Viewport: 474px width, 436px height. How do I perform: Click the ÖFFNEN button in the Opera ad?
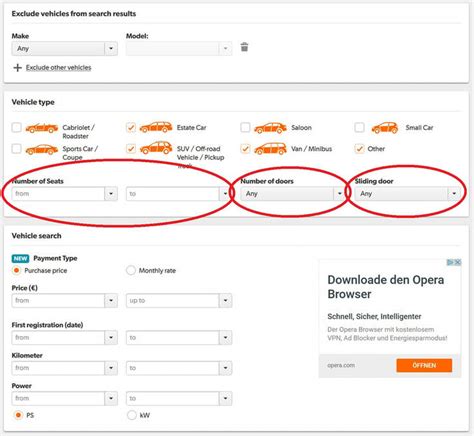[x=424, y=365]
